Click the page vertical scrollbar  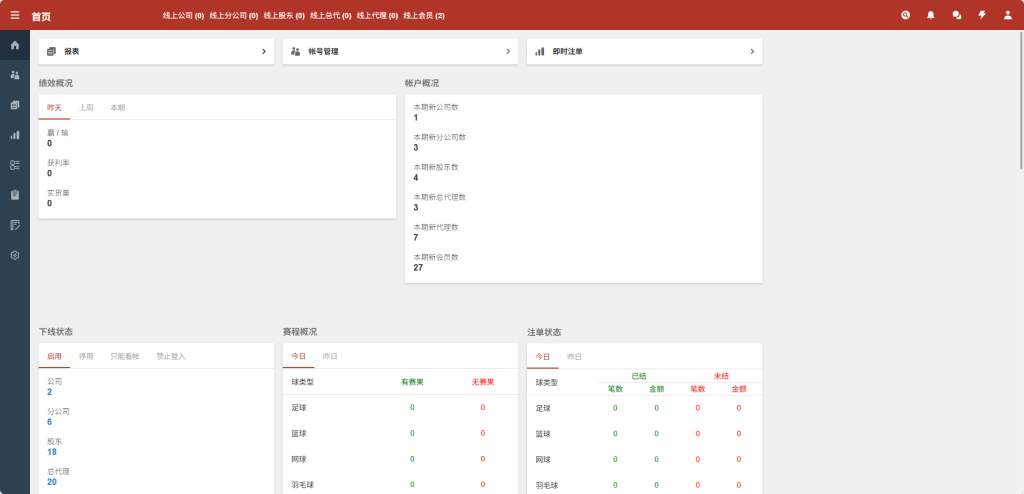coord(1021,98)
